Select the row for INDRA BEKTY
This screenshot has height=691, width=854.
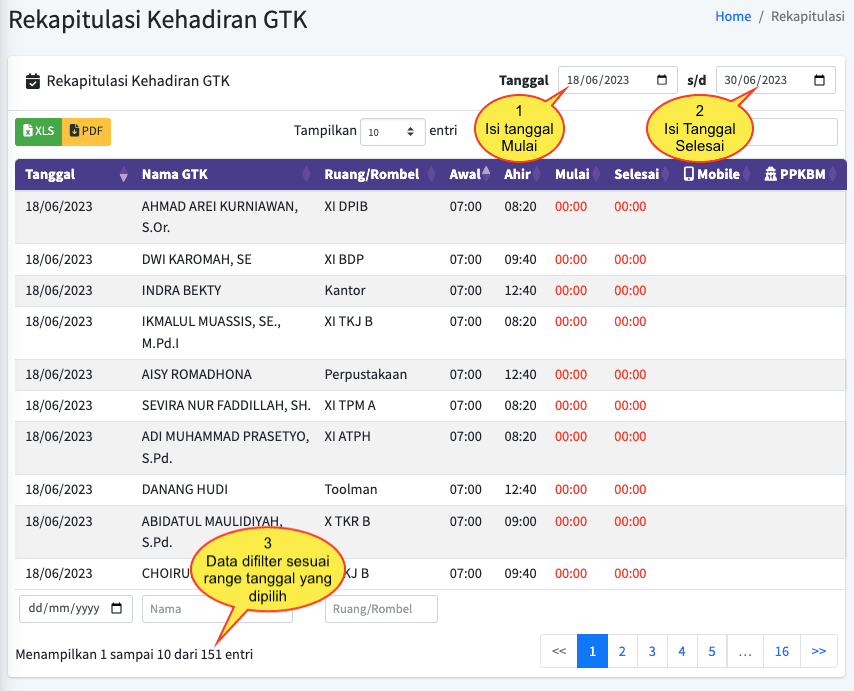coord(430,291)
